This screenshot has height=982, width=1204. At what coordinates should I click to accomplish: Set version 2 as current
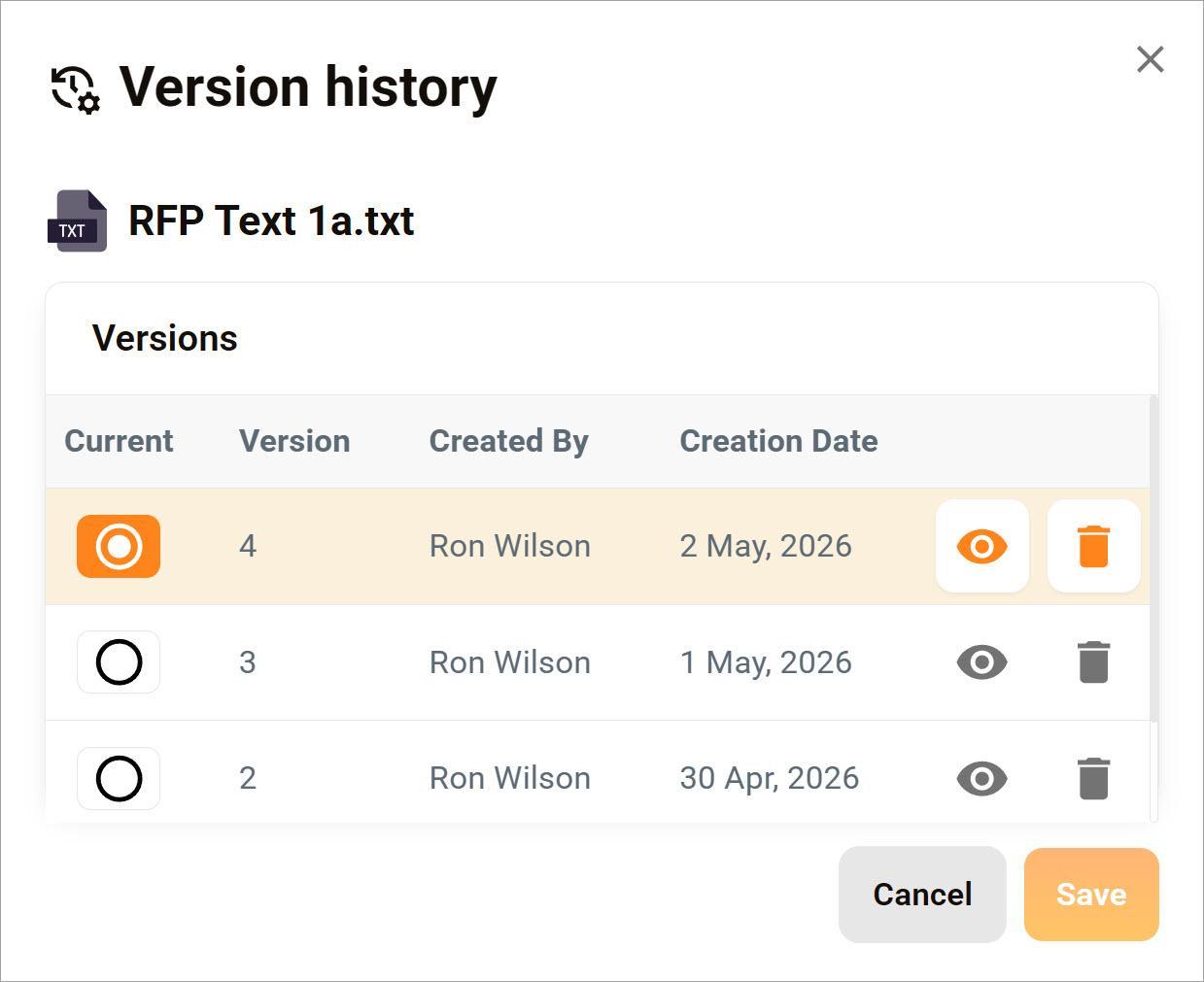pyautogui.click(x=119, y=778)
